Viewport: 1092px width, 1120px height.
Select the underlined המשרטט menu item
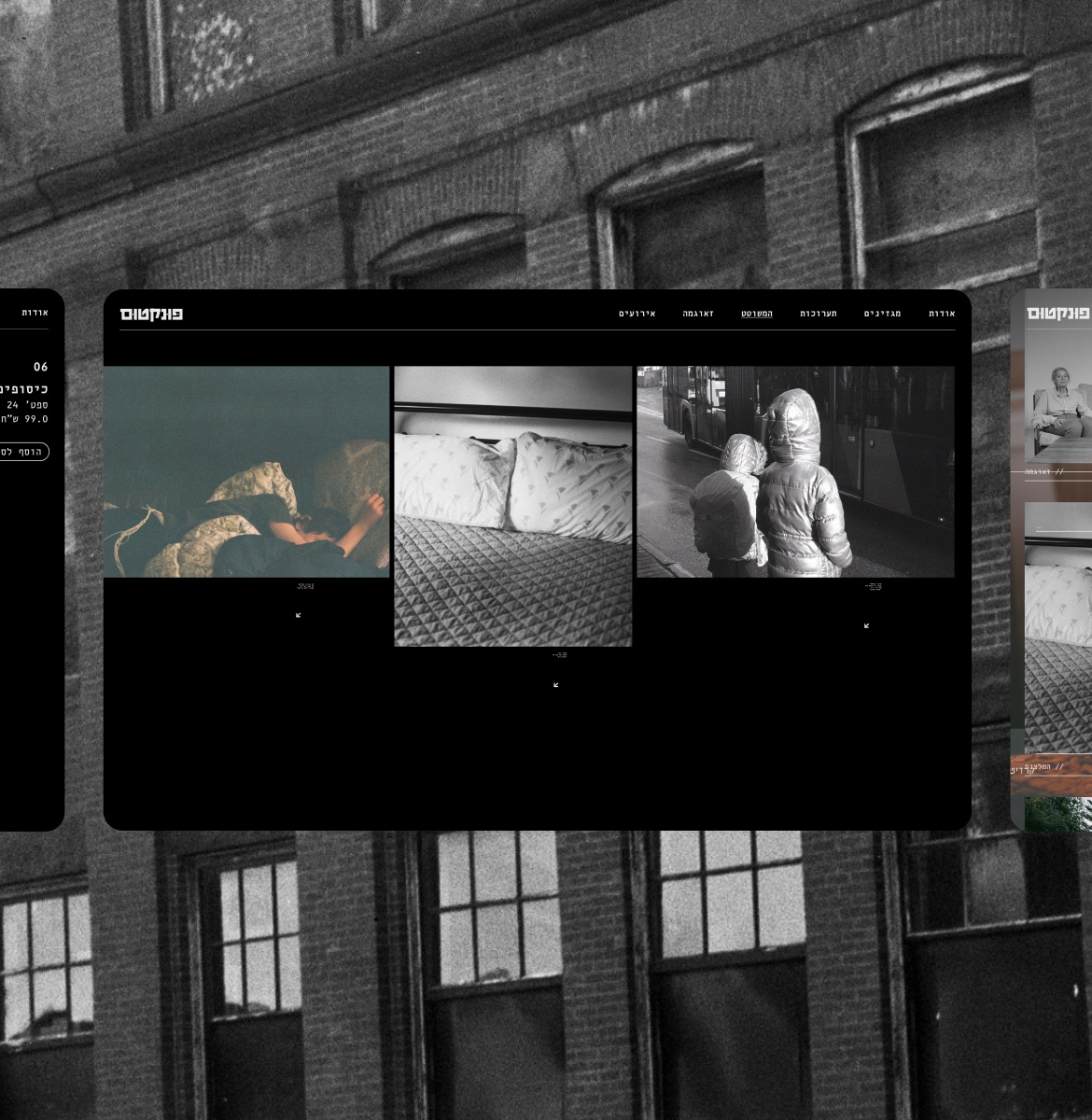757,314
